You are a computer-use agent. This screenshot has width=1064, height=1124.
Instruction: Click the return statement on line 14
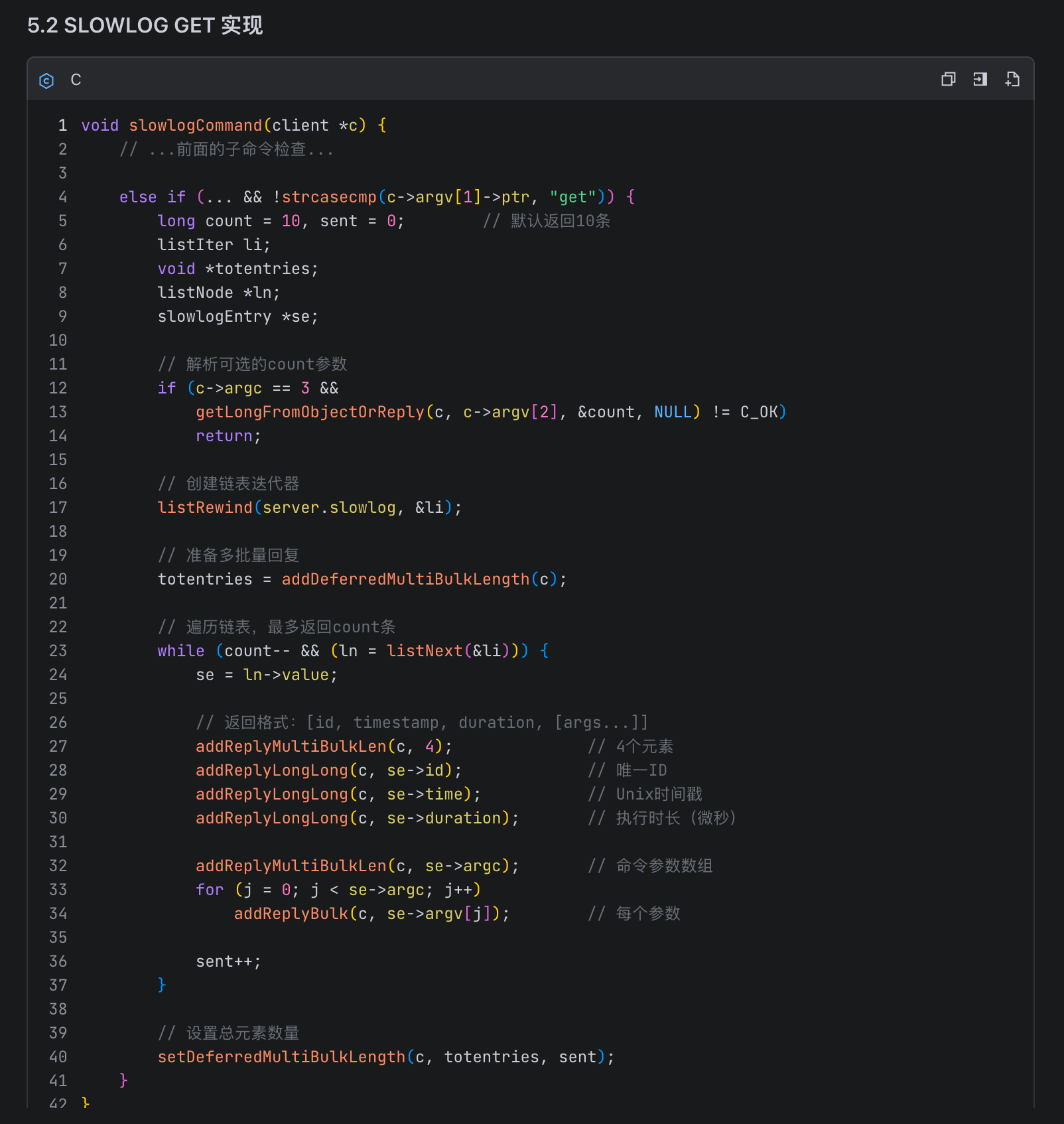224,436
